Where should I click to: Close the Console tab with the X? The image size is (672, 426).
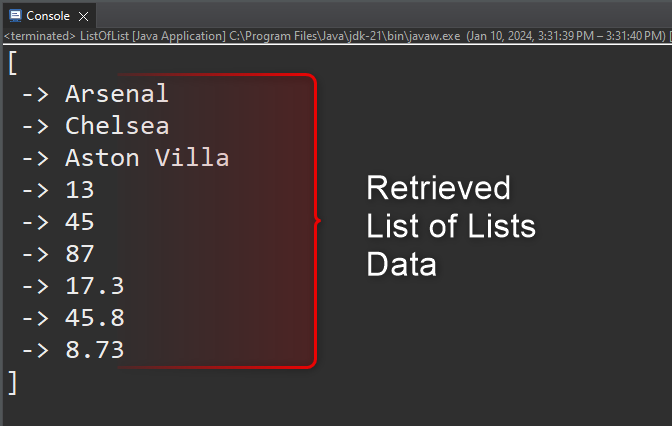(84, 16)
